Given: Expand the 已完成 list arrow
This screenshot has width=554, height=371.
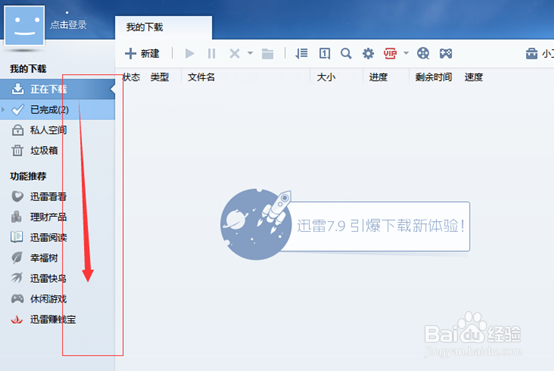Looking at the screenshot, I should coord(3,110).
